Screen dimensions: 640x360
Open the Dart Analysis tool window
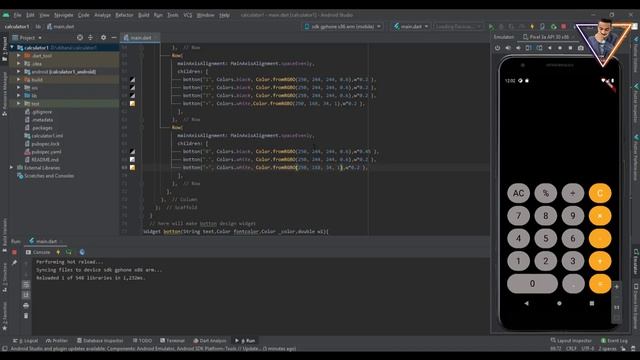(x=209, y=340)
